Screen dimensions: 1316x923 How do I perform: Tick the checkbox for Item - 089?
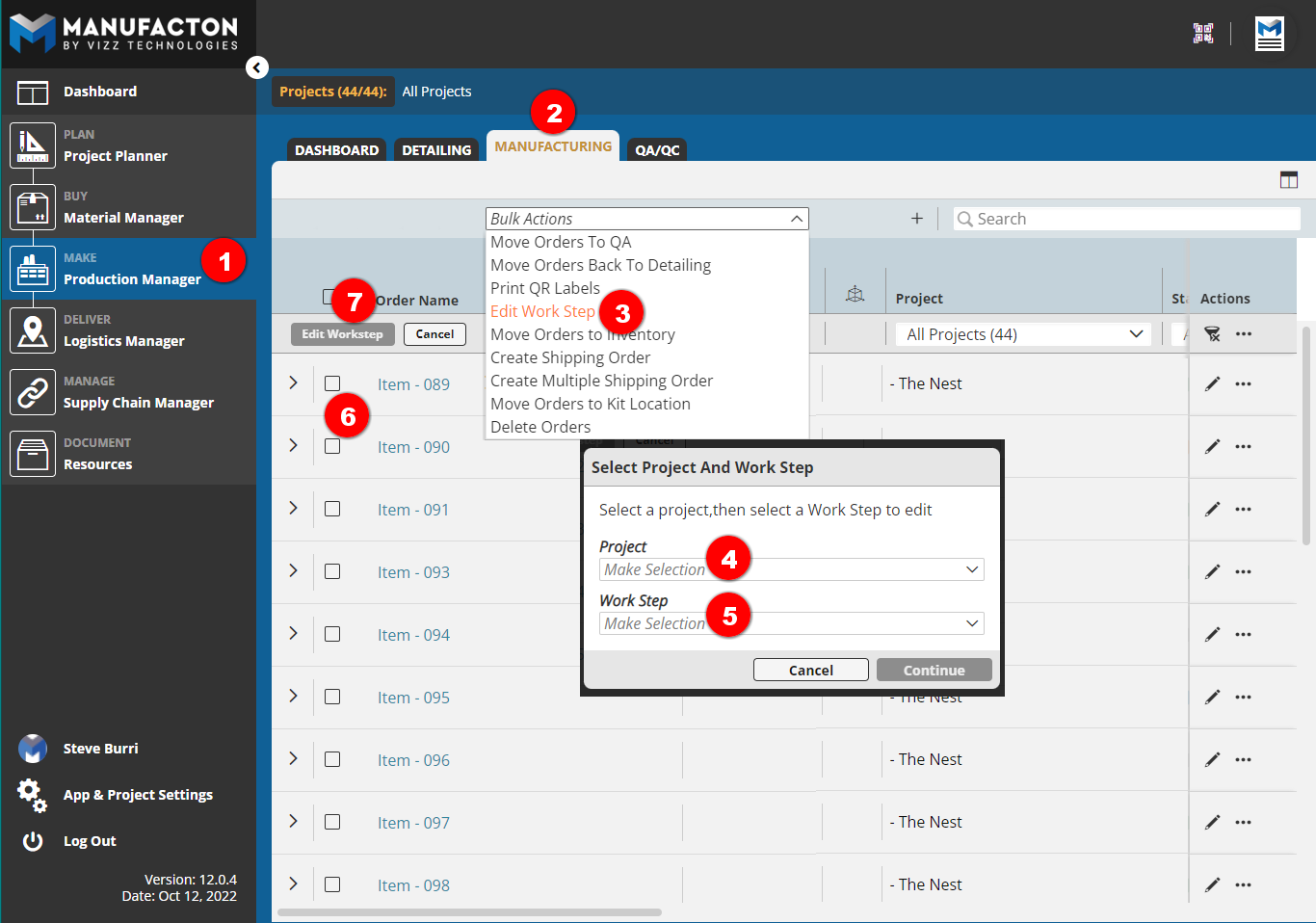coord(332,382)
